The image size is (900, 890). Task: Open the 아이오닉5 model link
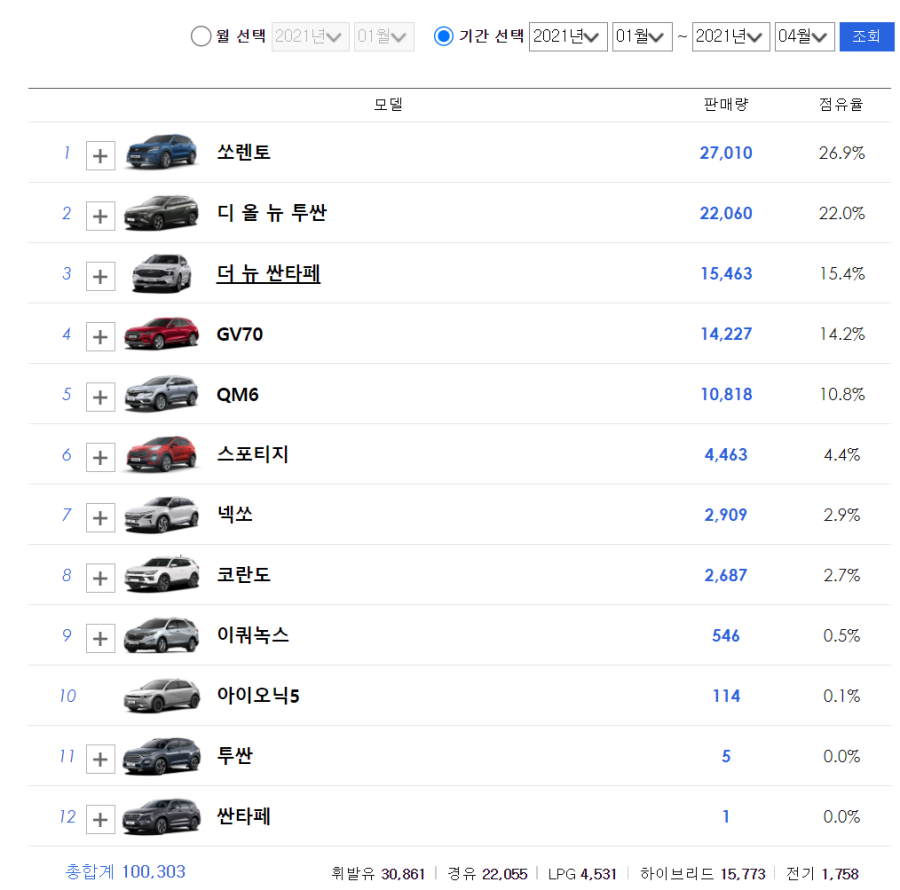[x=258, y=695]
